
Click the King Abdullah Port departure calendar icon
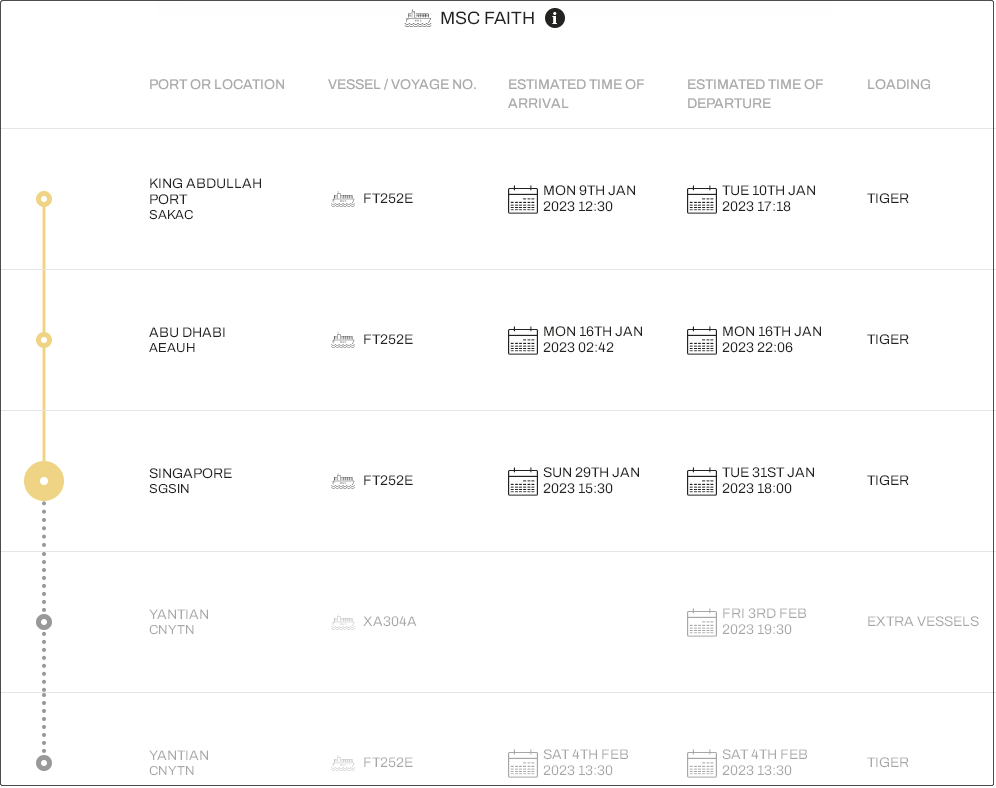702,199
